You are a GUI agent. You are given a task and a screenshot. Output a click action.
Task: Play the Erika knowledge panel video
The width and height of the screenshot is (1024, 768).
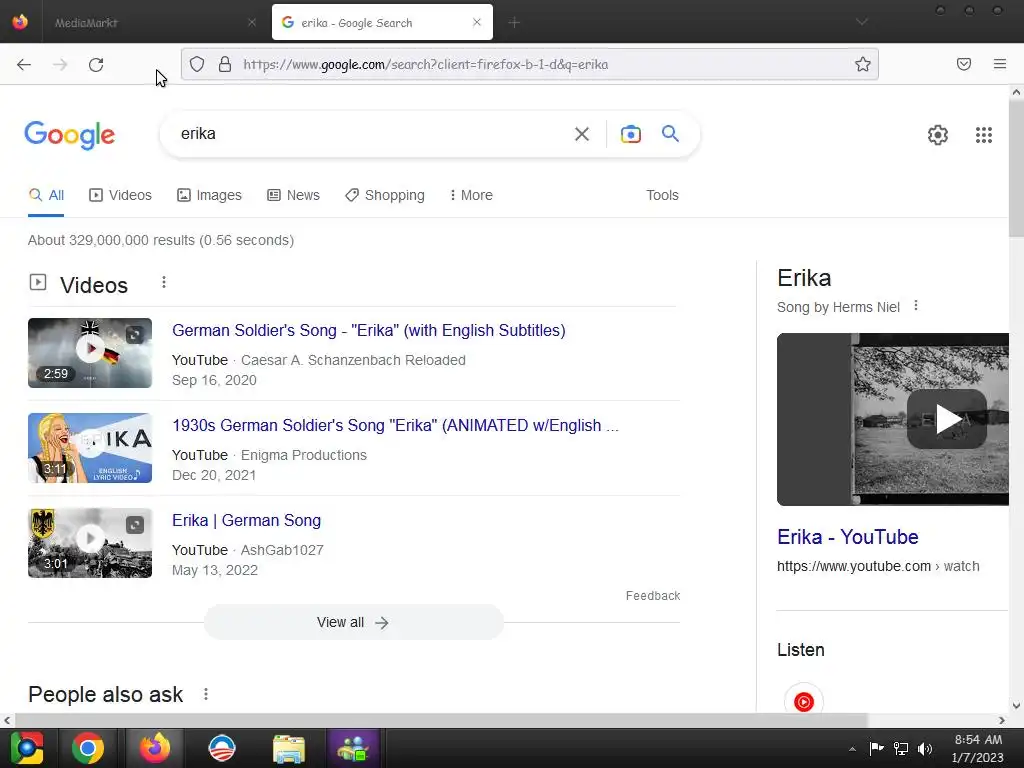click(946, 419)
